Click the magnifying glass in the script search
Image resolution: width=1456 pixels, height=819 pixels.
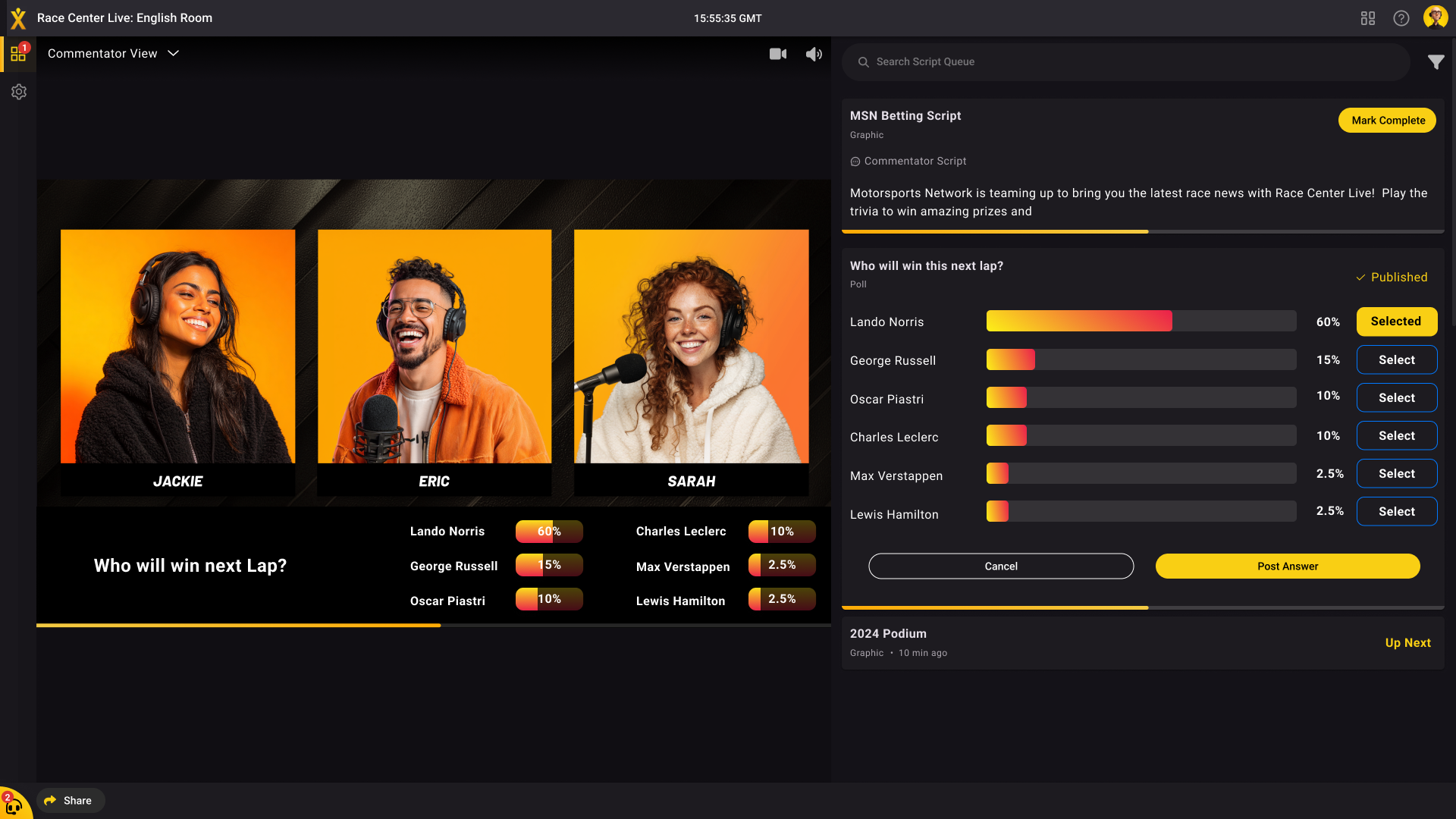point(863,62)
